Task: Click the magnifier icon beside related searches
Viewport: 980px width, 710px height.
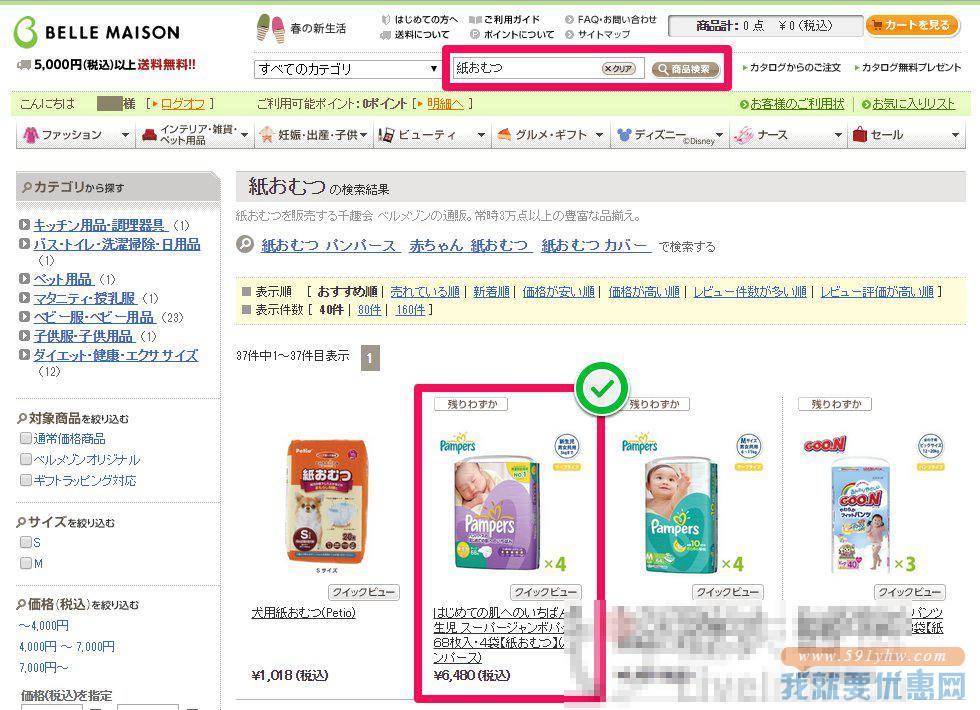Action: pyautogui.click(x=245, y=244)
